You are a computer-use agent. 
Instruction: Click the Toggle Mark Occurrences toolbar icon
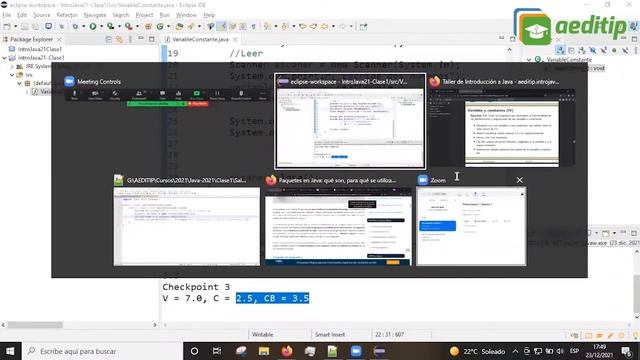[222, 27]
